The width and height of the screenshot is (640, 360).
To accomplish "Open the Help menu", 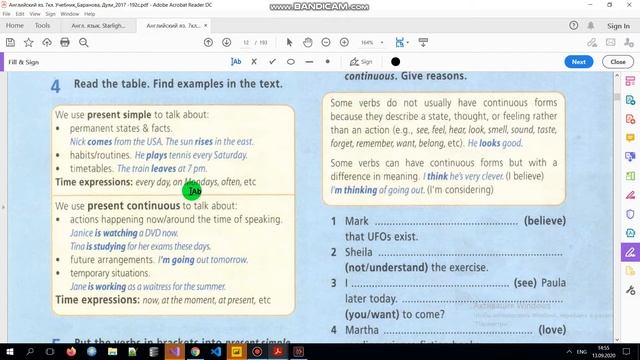I will coord(89,14).
